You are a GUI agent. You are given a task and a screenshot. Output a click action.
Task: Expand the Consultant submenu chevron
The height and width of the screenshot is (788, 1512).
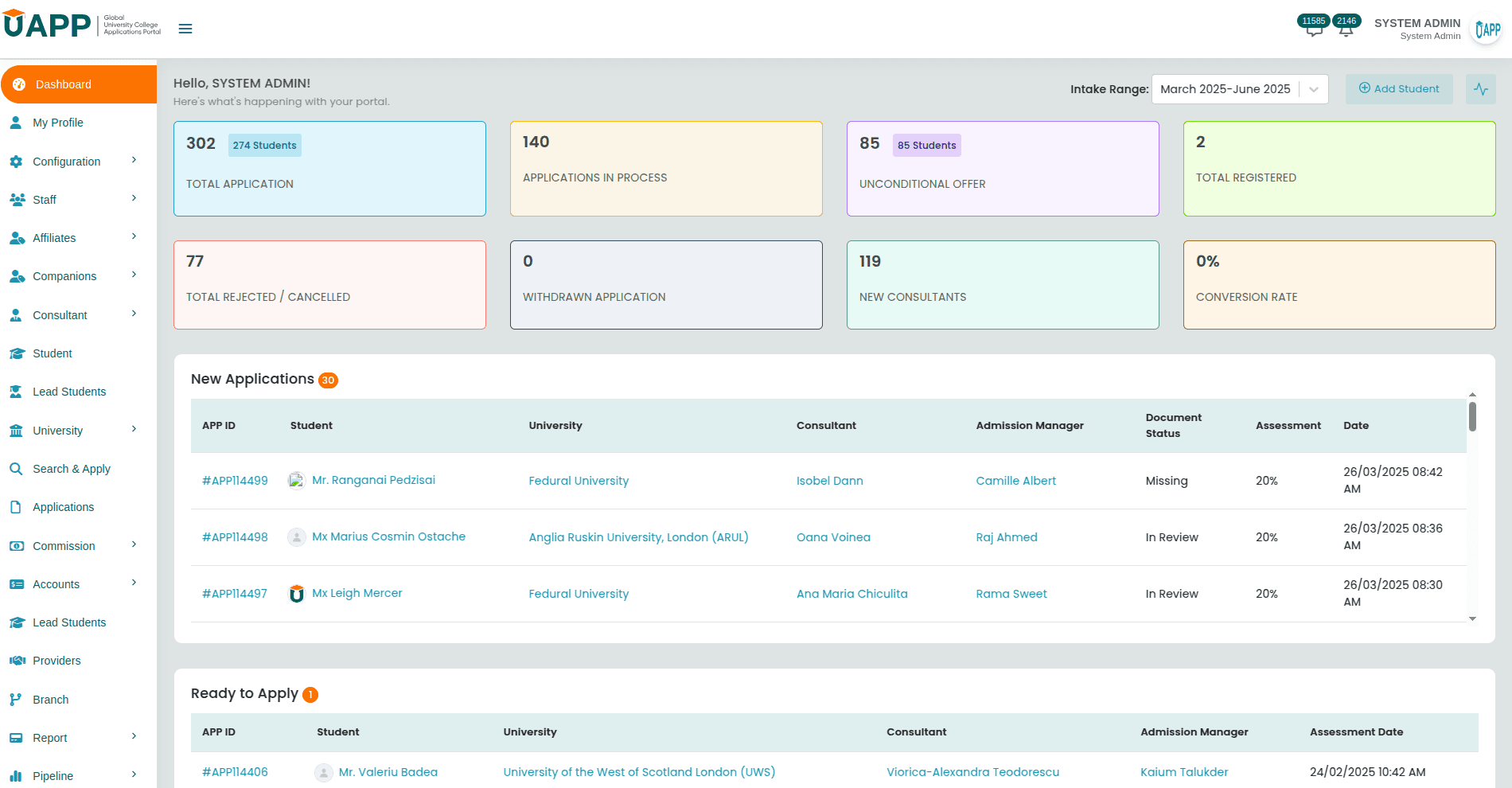[134, 314]
